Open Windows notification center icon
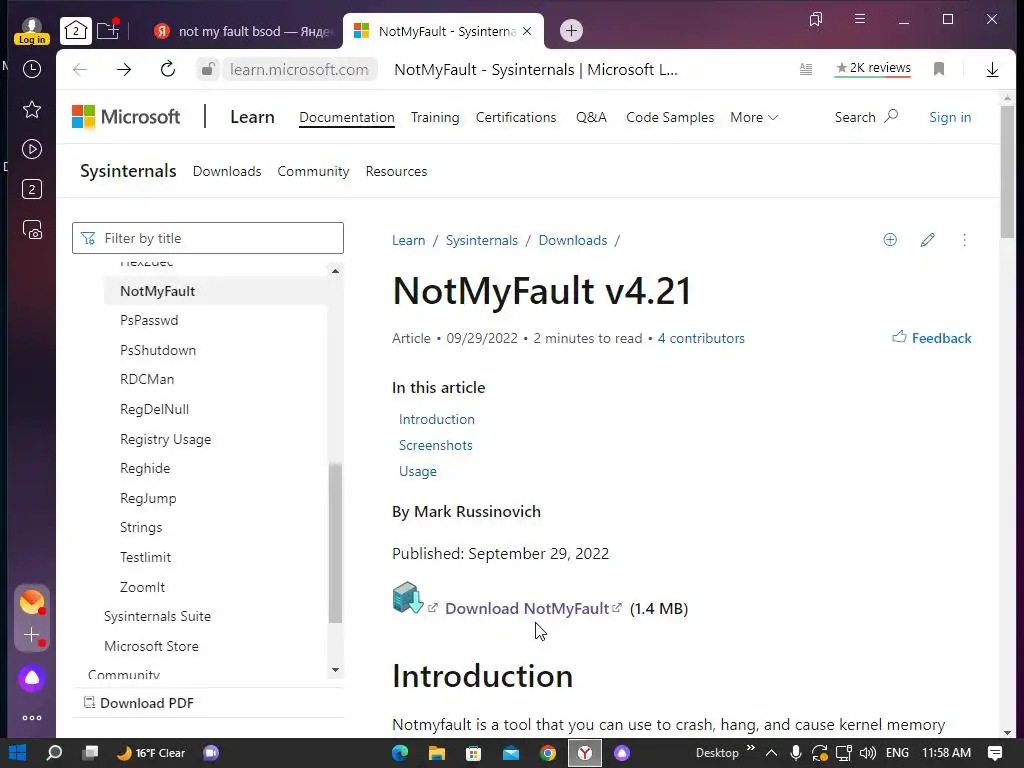 click(x=995, y=753)
